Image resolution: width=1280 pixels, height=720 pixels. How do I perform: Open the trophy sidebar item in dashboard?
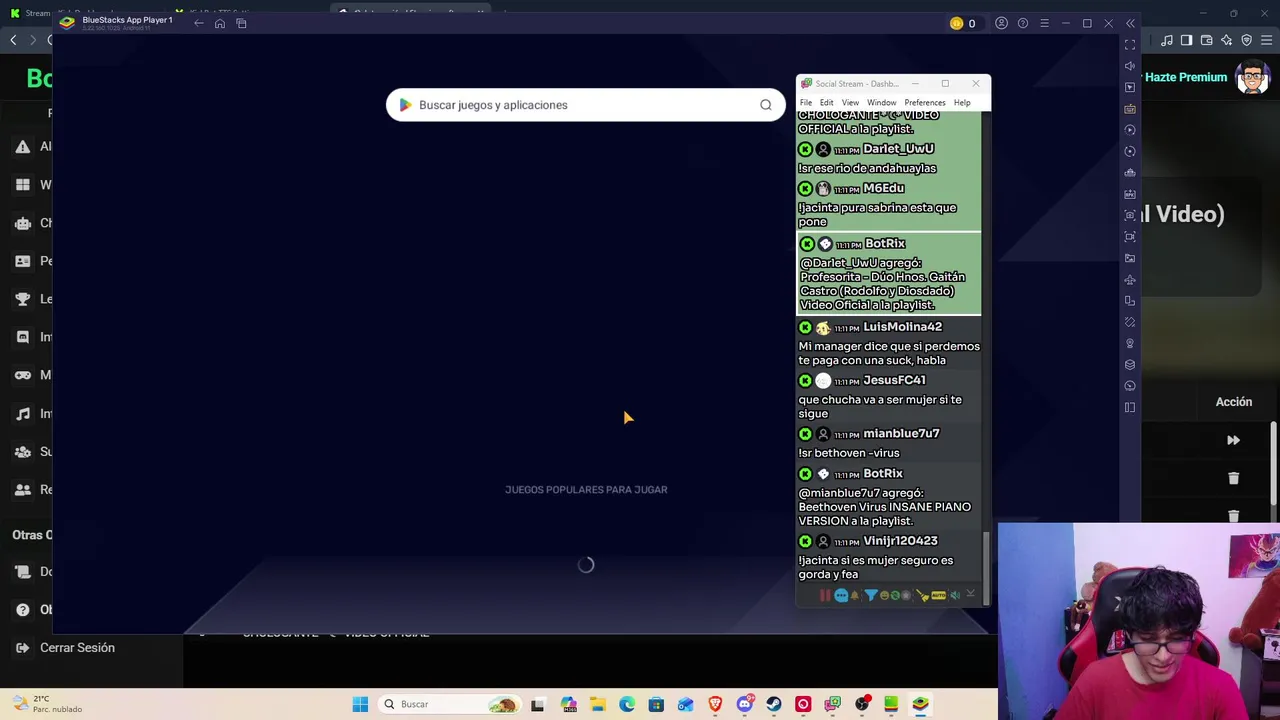click(22, 299)
